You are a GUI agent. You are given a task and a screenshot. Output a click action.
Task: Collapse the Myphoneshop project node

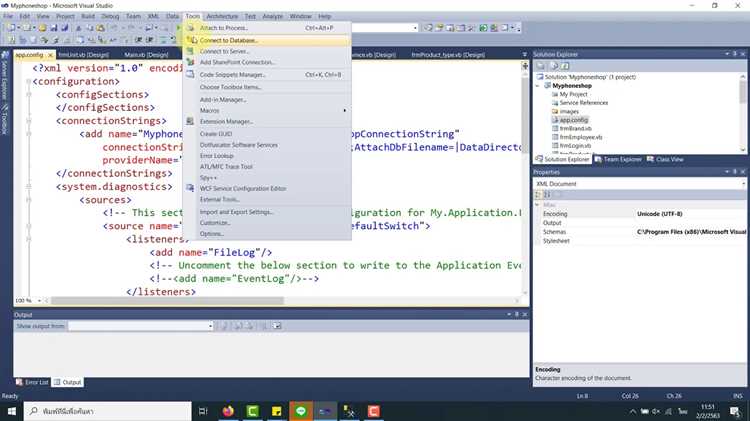pyautogui.click(x=538, y=86)
